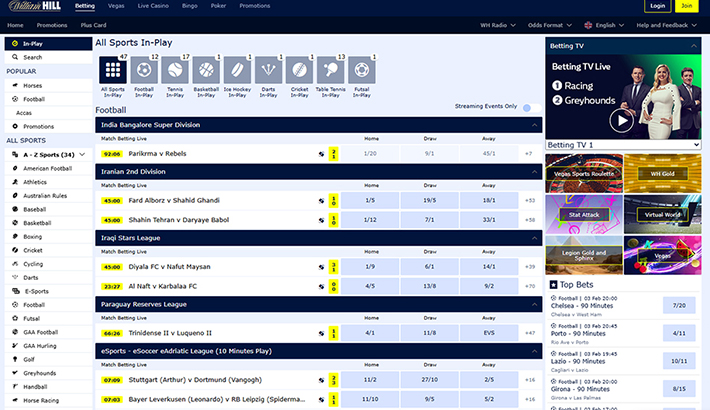Click stats icon for Diyala FC v Nafut Maysan

pos(321,267)
